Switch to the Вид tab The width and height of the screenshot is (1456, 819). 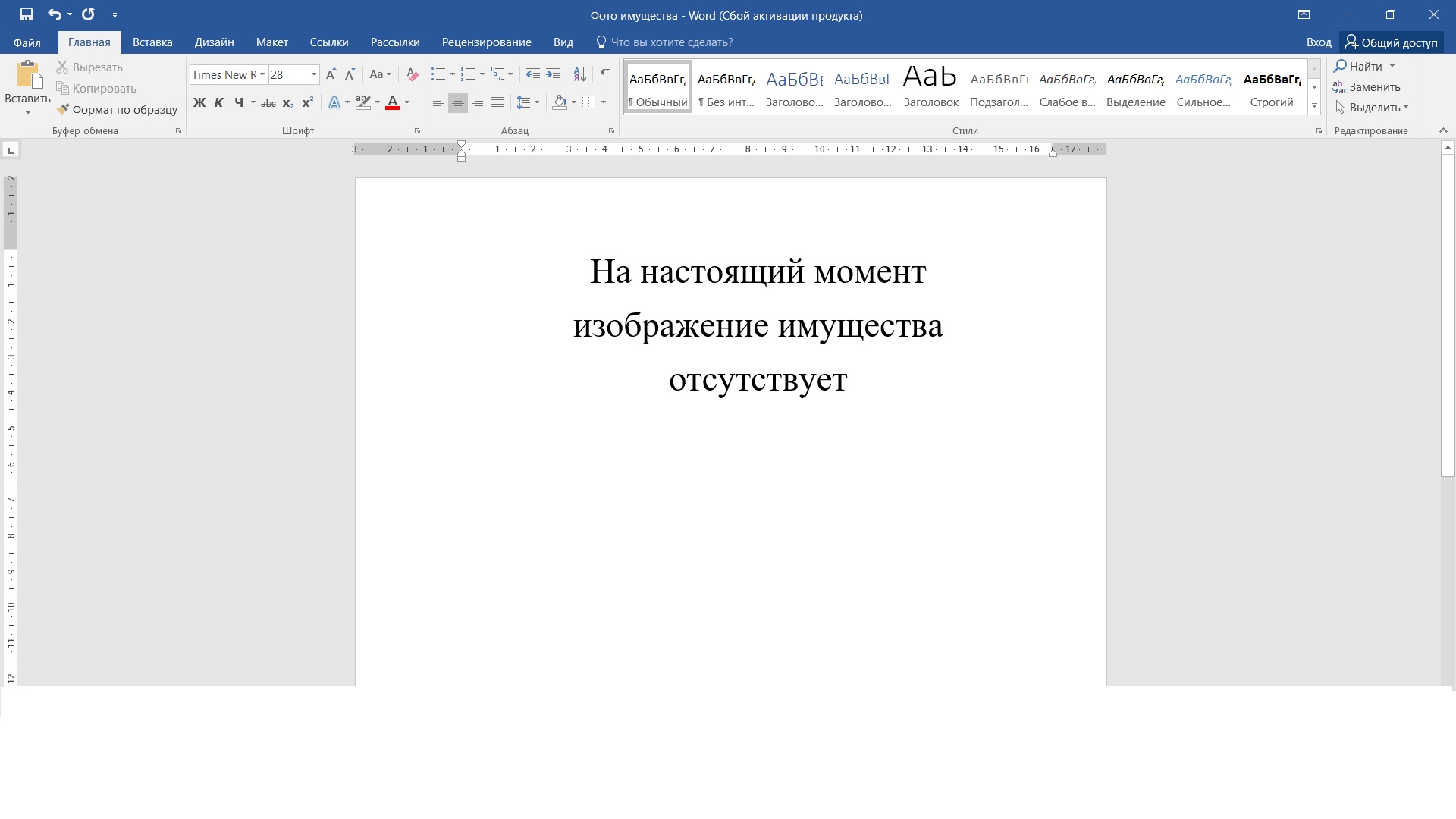pyautogui.click(x=563, y=42)
